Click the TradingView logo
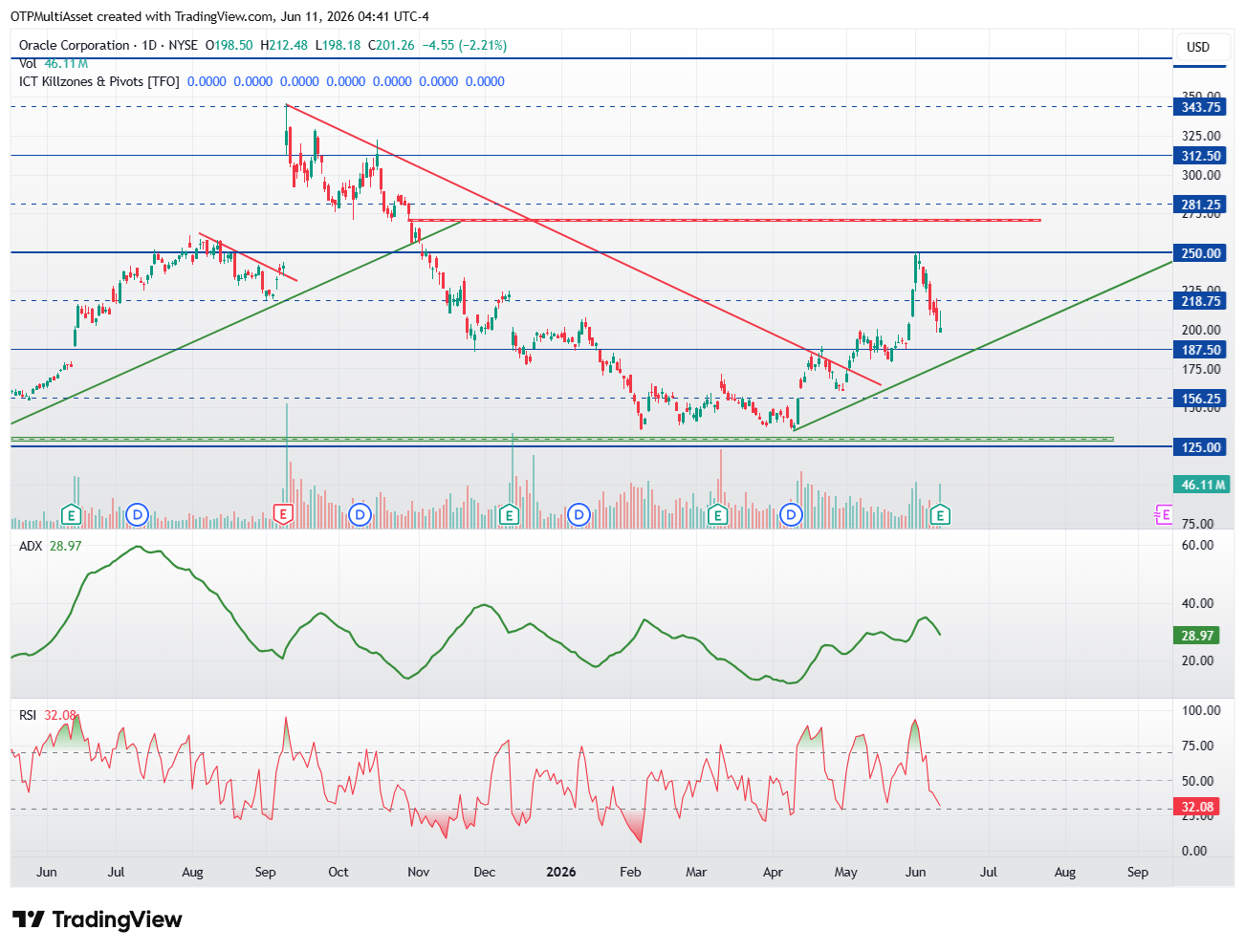The height and width of the screenshot is (952, 1245). pyautogui.click(x=98, y=920)
